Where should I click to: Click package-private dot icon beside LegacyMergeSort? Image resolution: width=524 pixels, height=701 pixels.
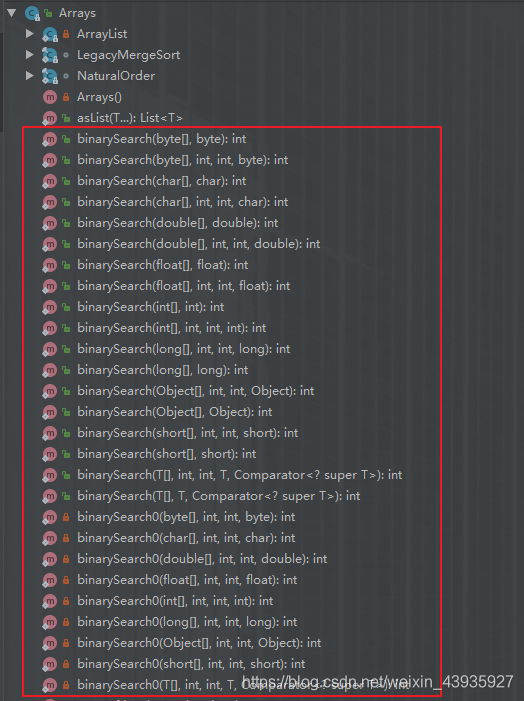(66, 55)
